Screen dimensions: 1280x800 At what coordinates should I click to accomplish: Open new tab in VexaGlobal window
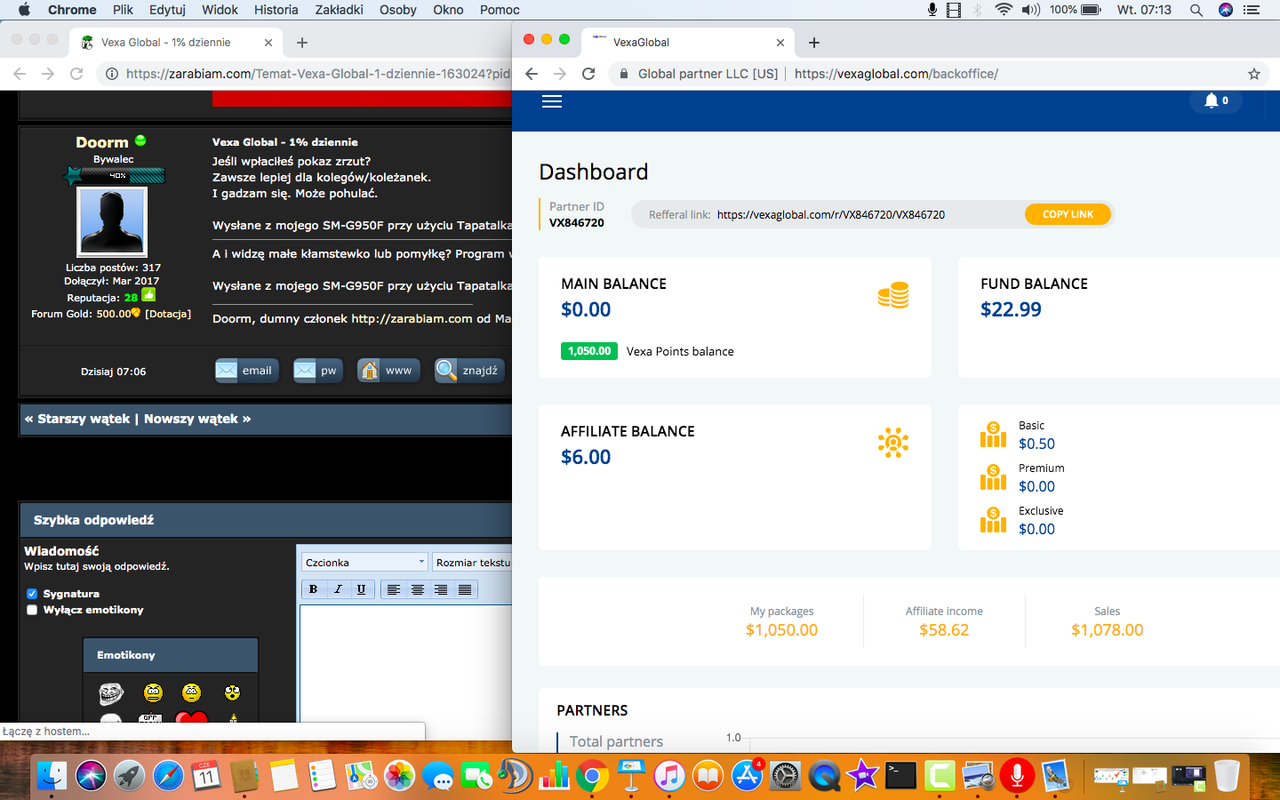point(814,42)
